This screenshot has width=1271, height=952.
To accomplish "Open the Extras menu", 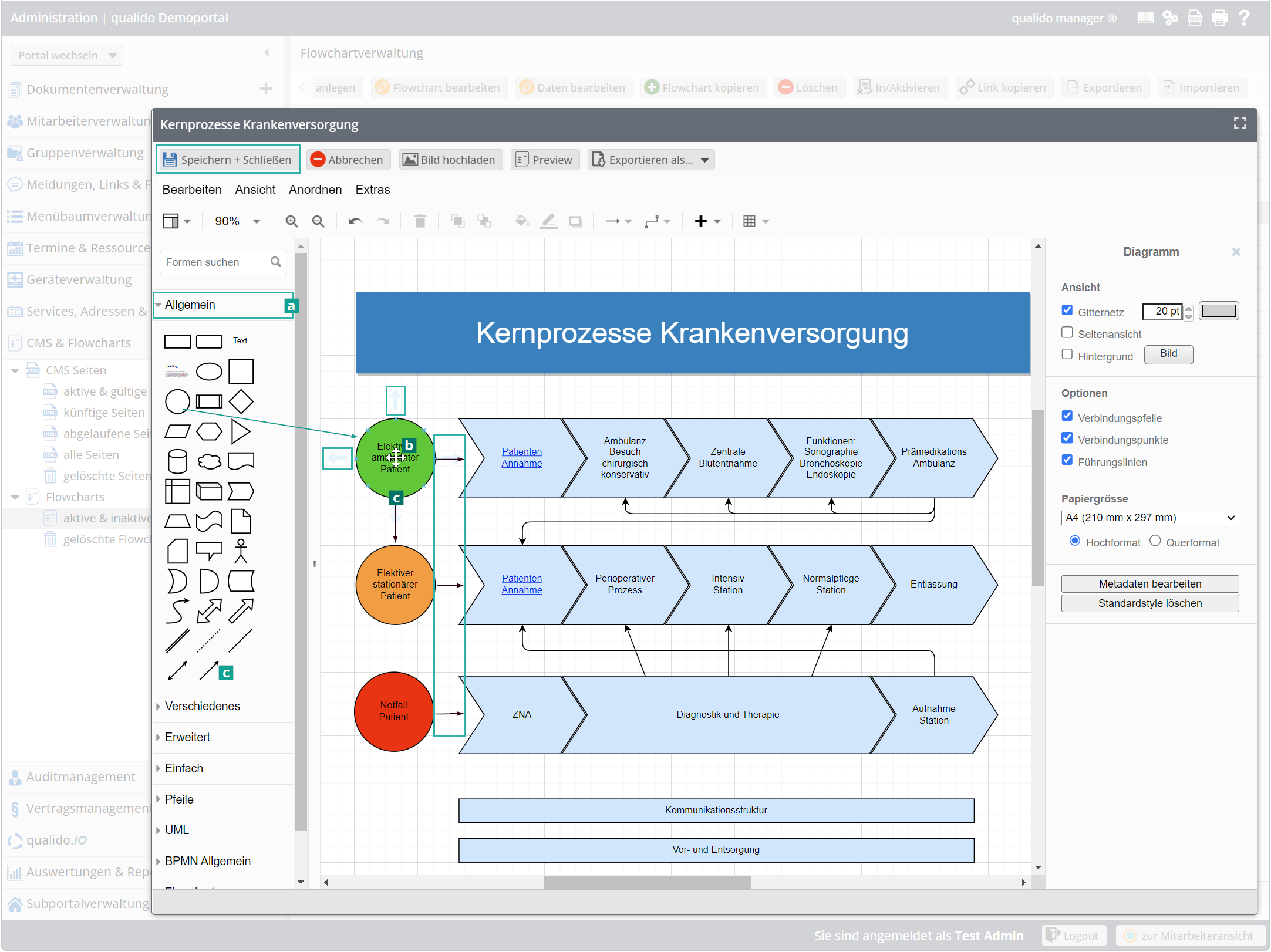I will coord(372,190).
